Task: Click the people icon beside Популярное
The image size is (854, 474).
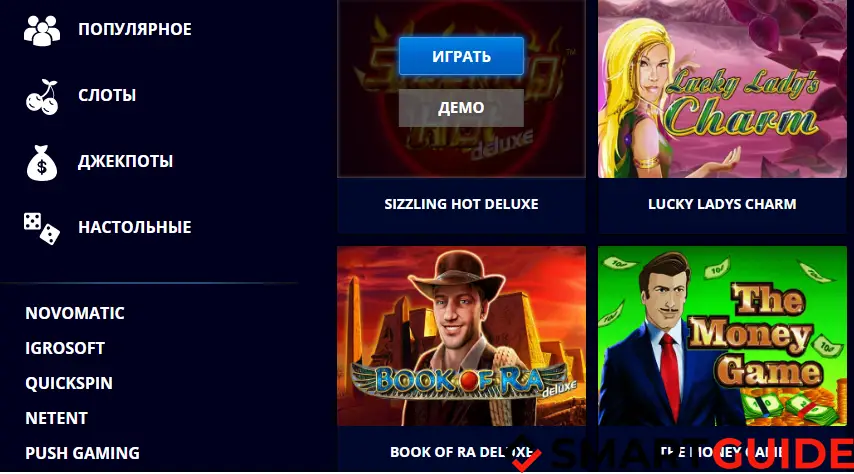Action: point(42,30)
